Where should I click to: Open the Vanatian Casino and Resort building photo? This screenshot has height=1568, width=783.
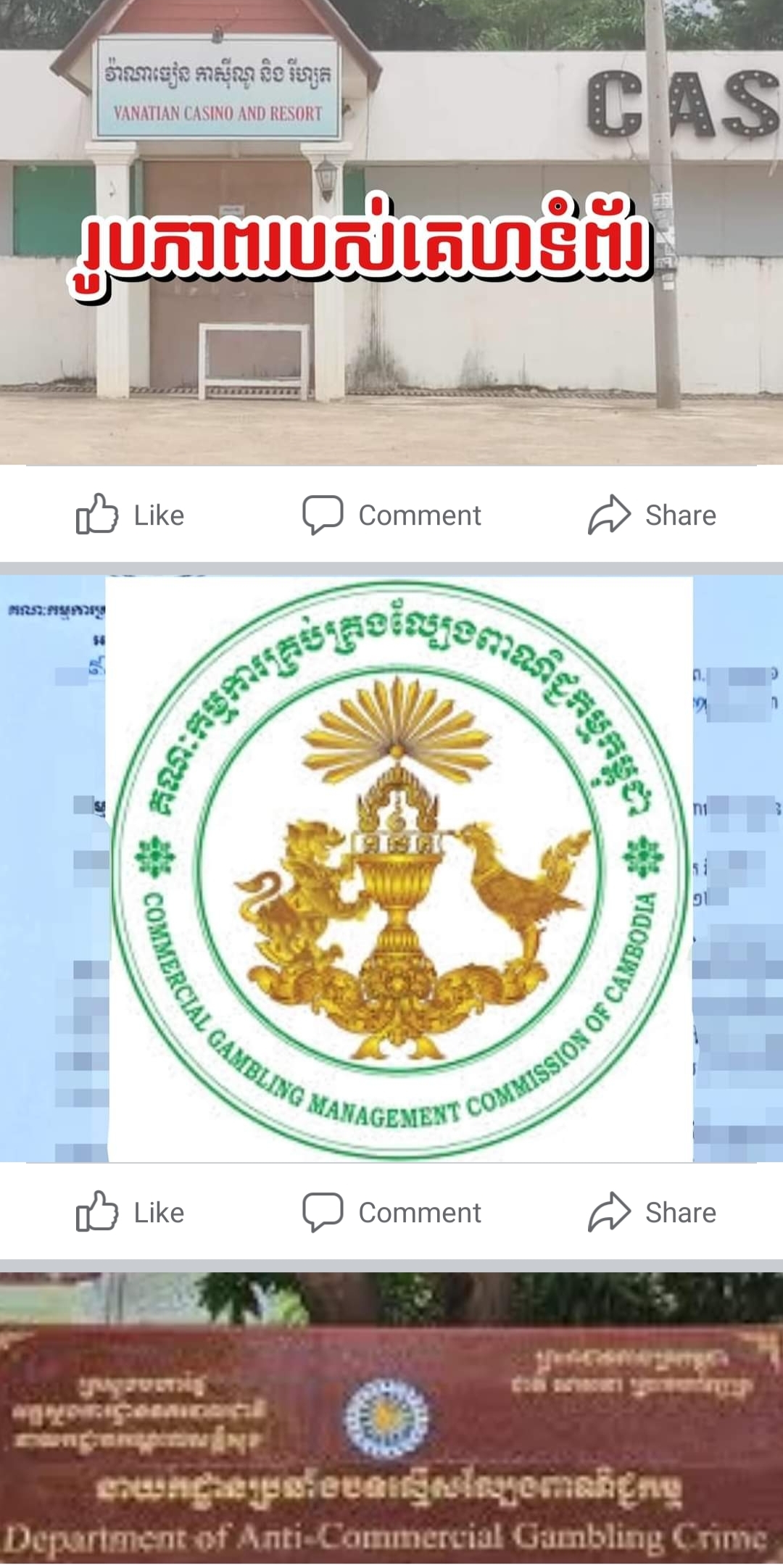[x=391, y=232]
